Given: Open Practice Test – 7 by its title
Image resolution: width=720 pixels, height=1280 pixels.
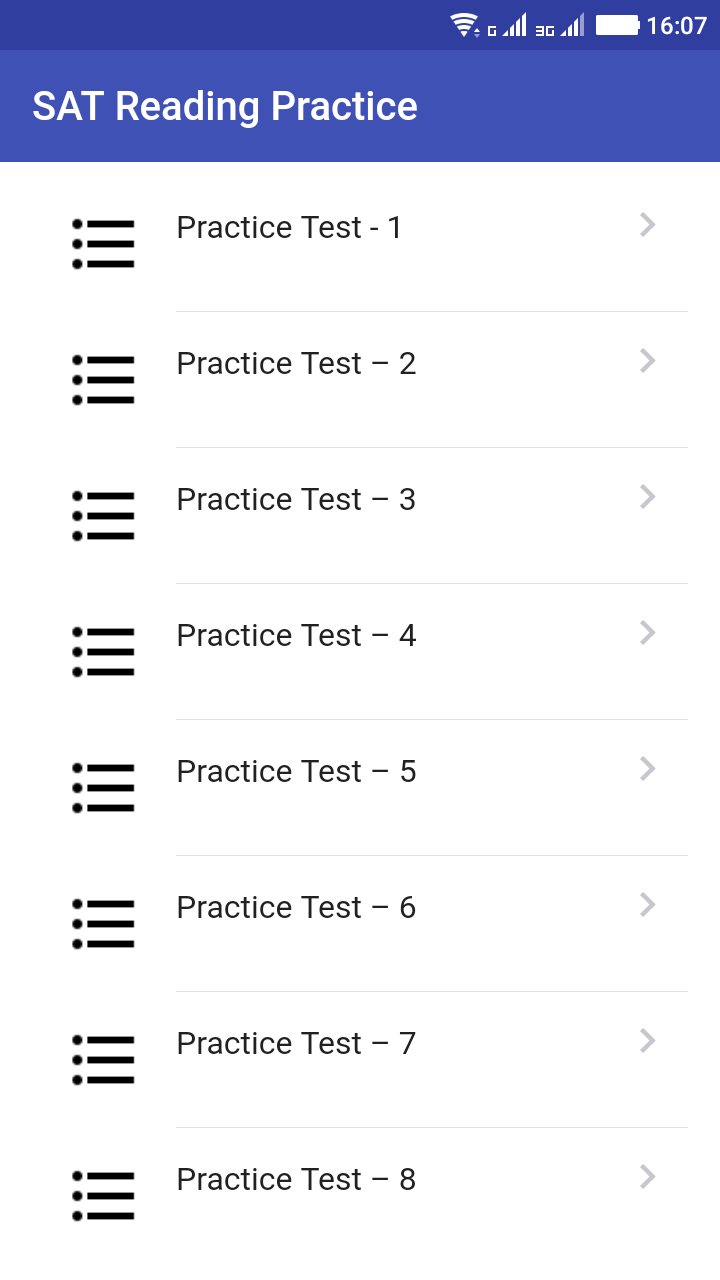Looking at the screenshot, I should [296, 1044].
